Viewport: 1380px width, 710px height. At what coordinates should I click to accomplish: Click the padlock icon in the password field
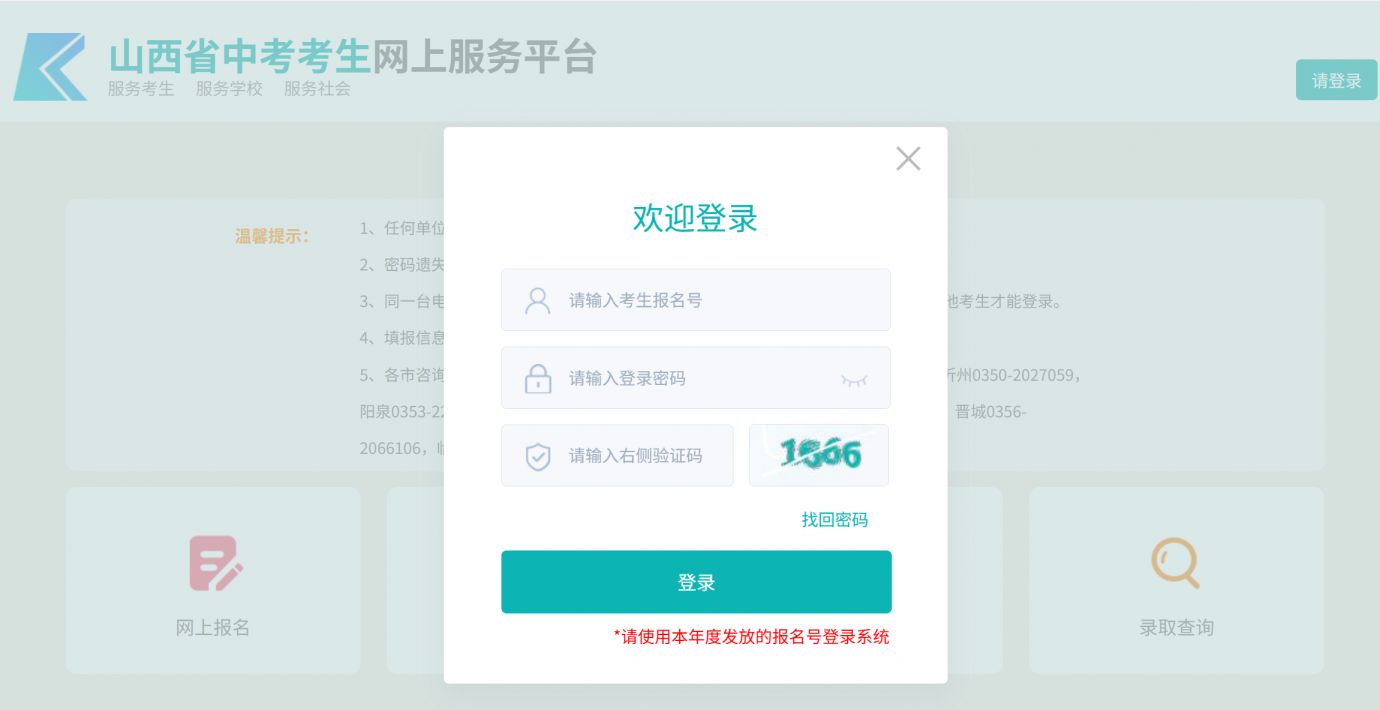click(x=537, y=377)
